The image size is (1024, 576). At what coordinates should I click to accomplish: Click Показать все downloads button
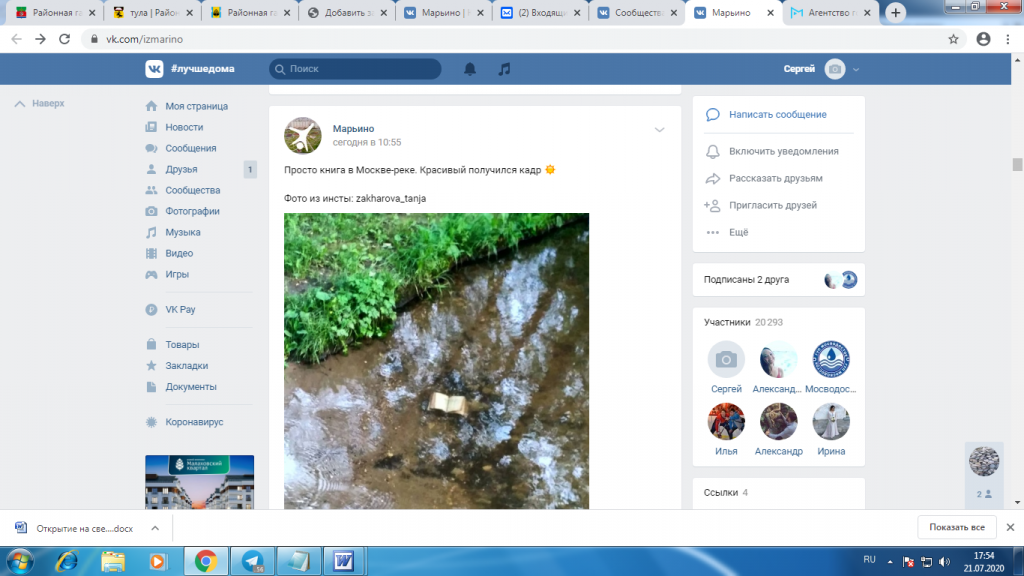[957, 527]
